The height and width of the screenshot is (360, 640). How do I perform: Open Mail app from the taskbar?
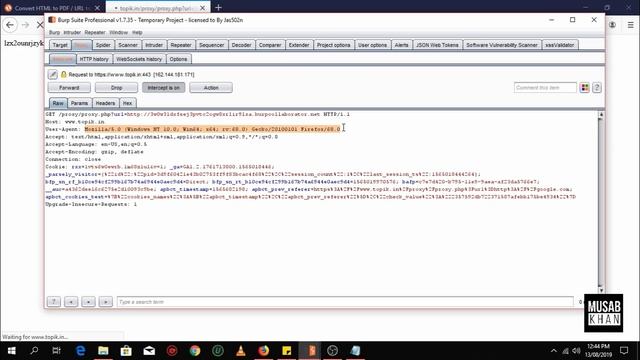(x=149, y=351)
